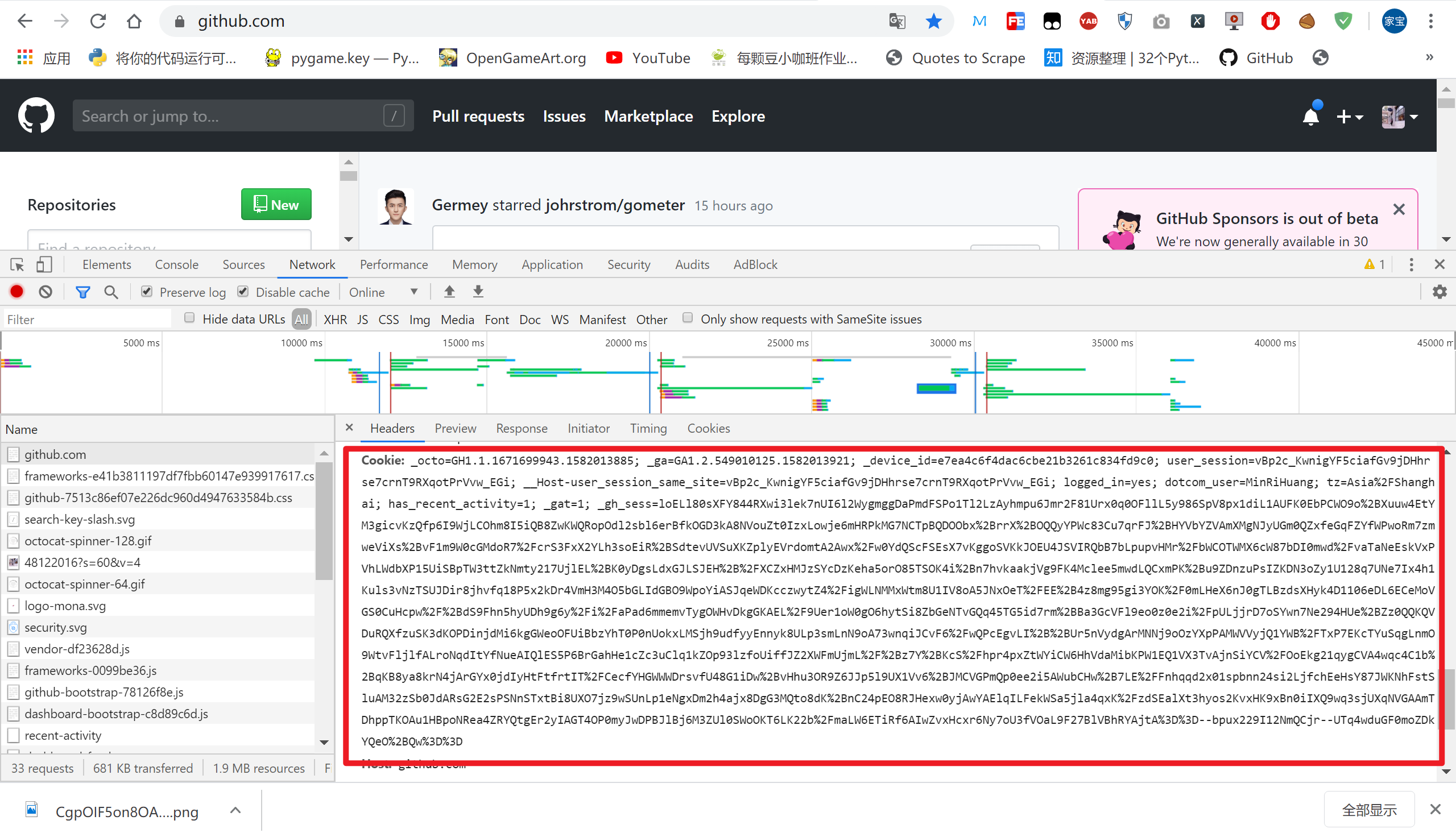Click the export HAR download arrow icon
This screenshot has width=1456, height=837.
(x=478, y=292)
